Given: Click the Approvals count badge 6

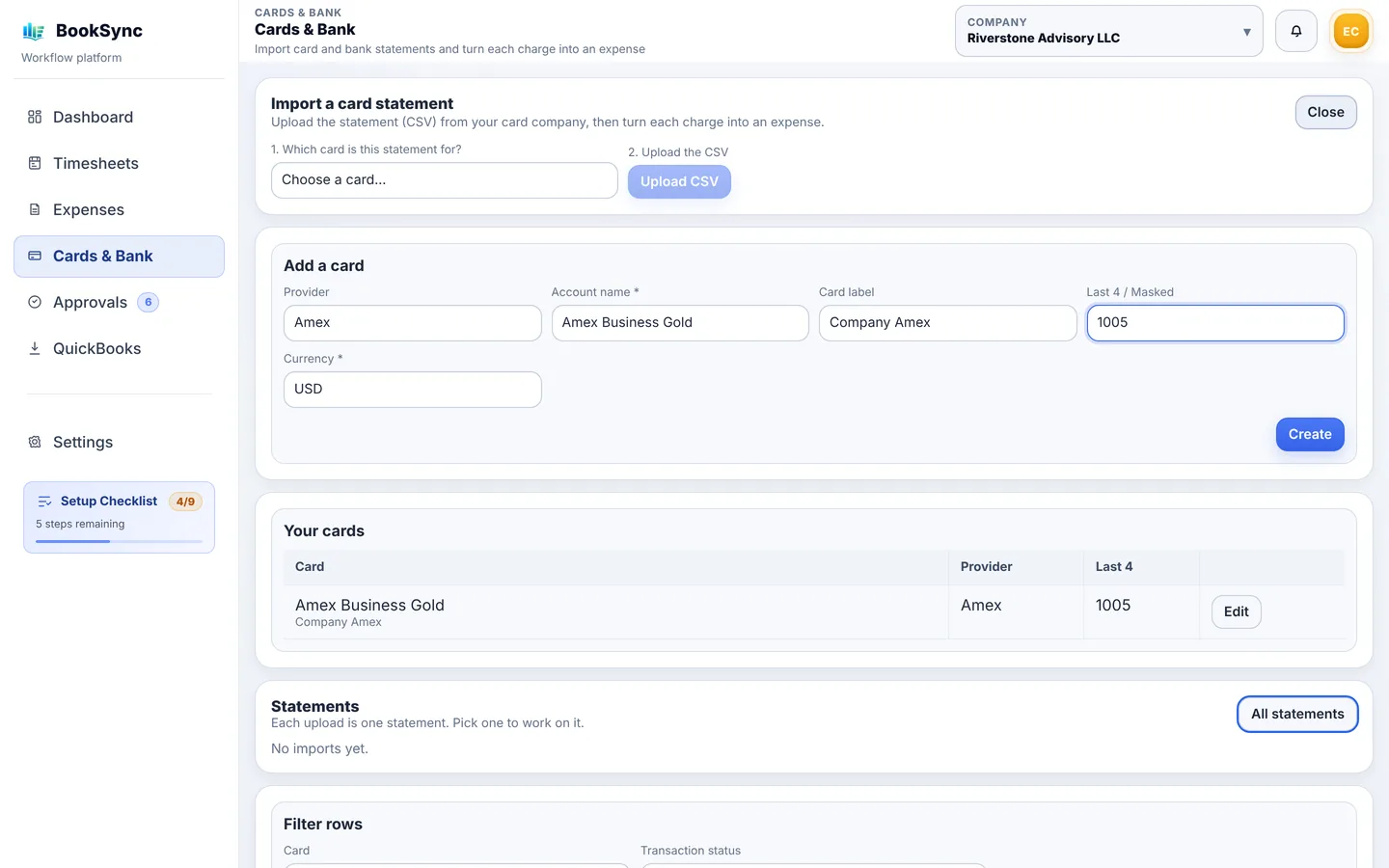Looking at the screenshot, I should coord(148,302).
